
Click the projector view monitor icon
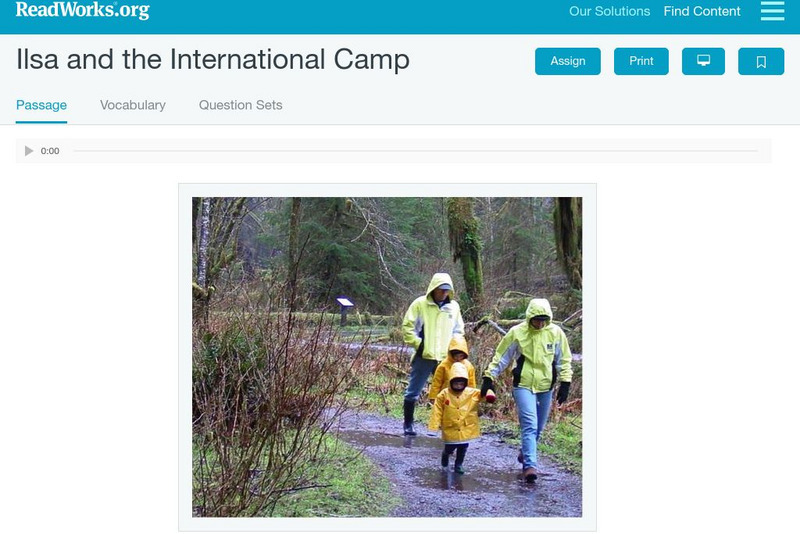[703, 61]
